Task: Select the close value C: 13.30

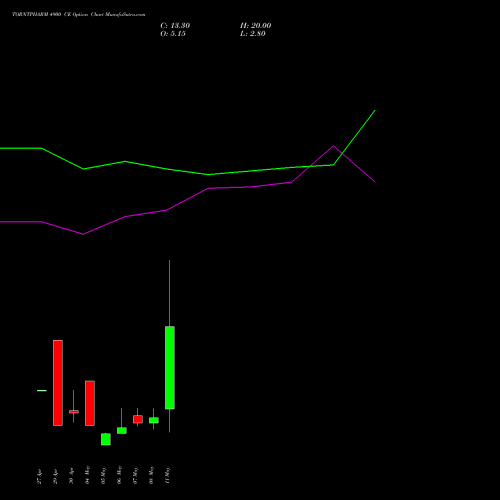Action: pos(175,26)
